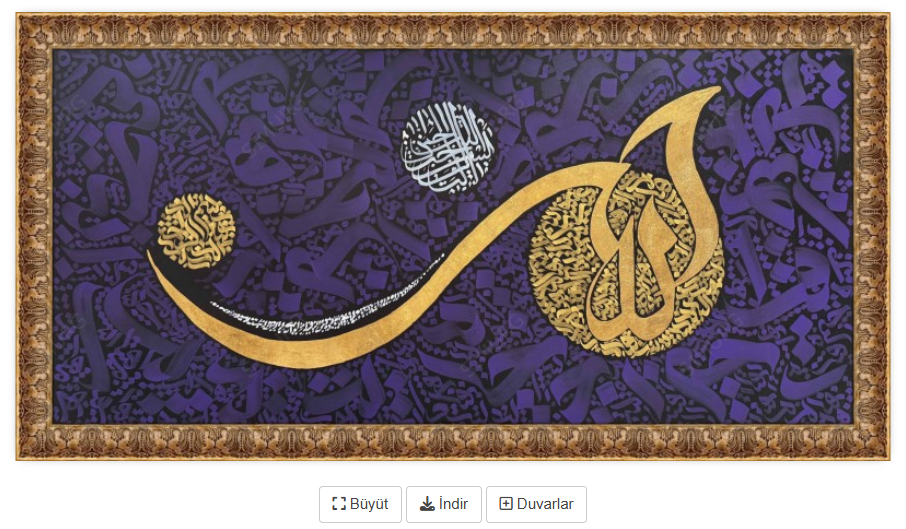Open the Duvarlar wall preview option
The image size is (906, 529).
tap(536, 504)
